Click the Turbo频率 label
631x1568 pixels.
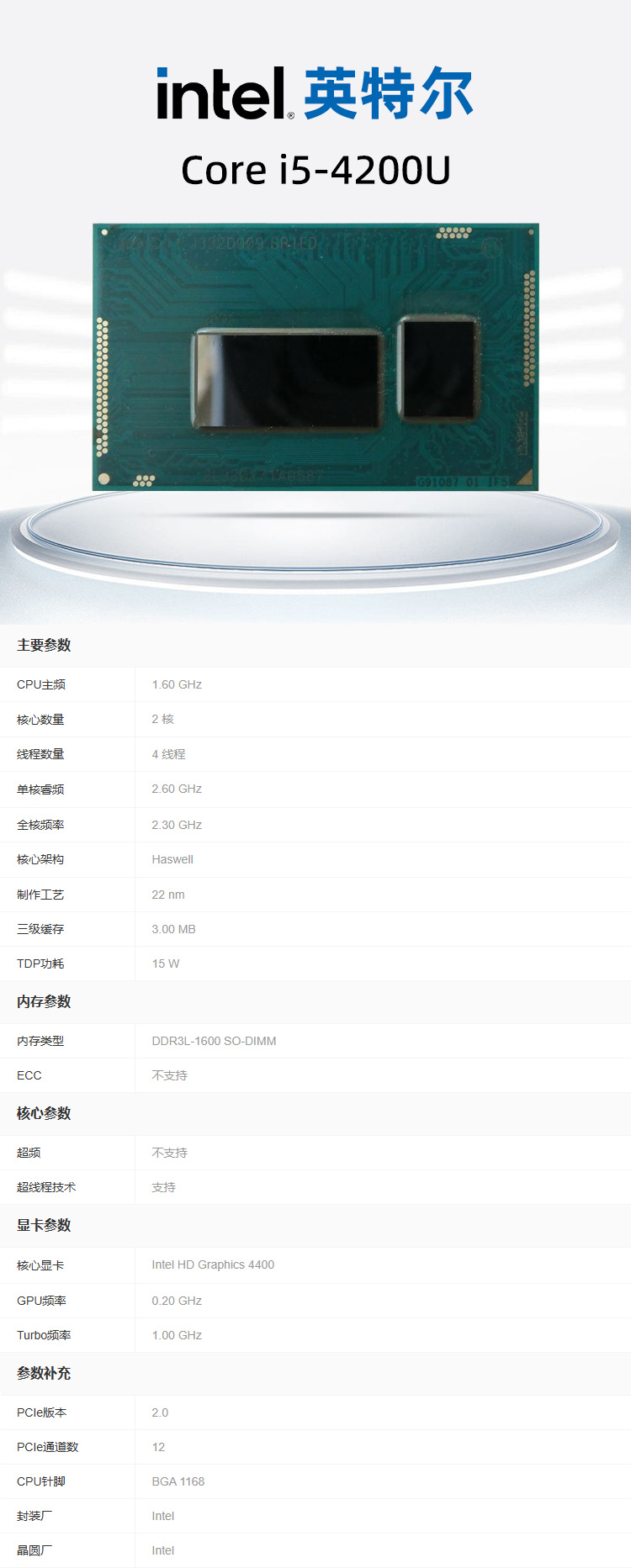44,1335
